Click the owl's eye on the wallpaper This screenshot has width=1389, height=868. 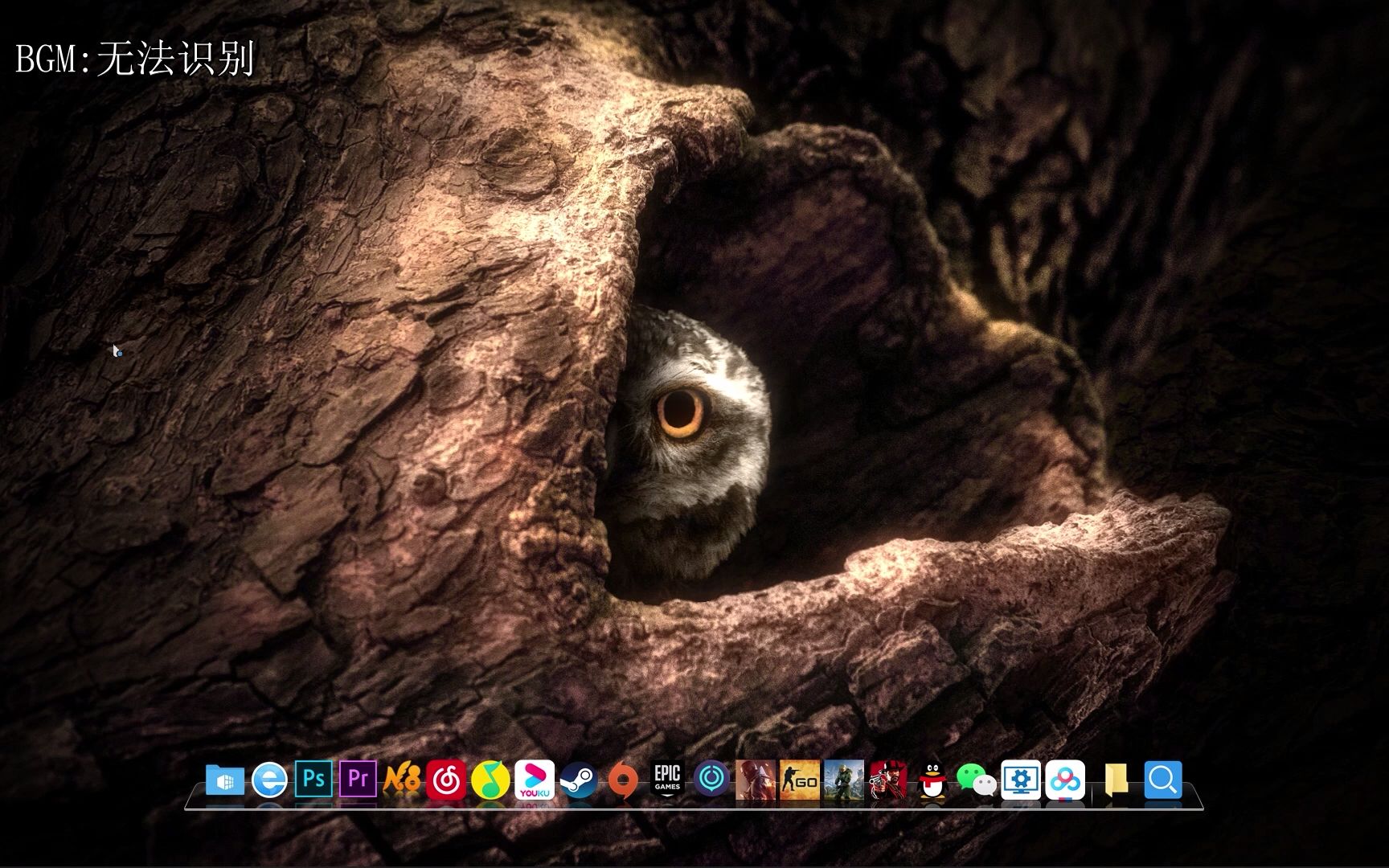pyautogui.click(x=681, y=412)
